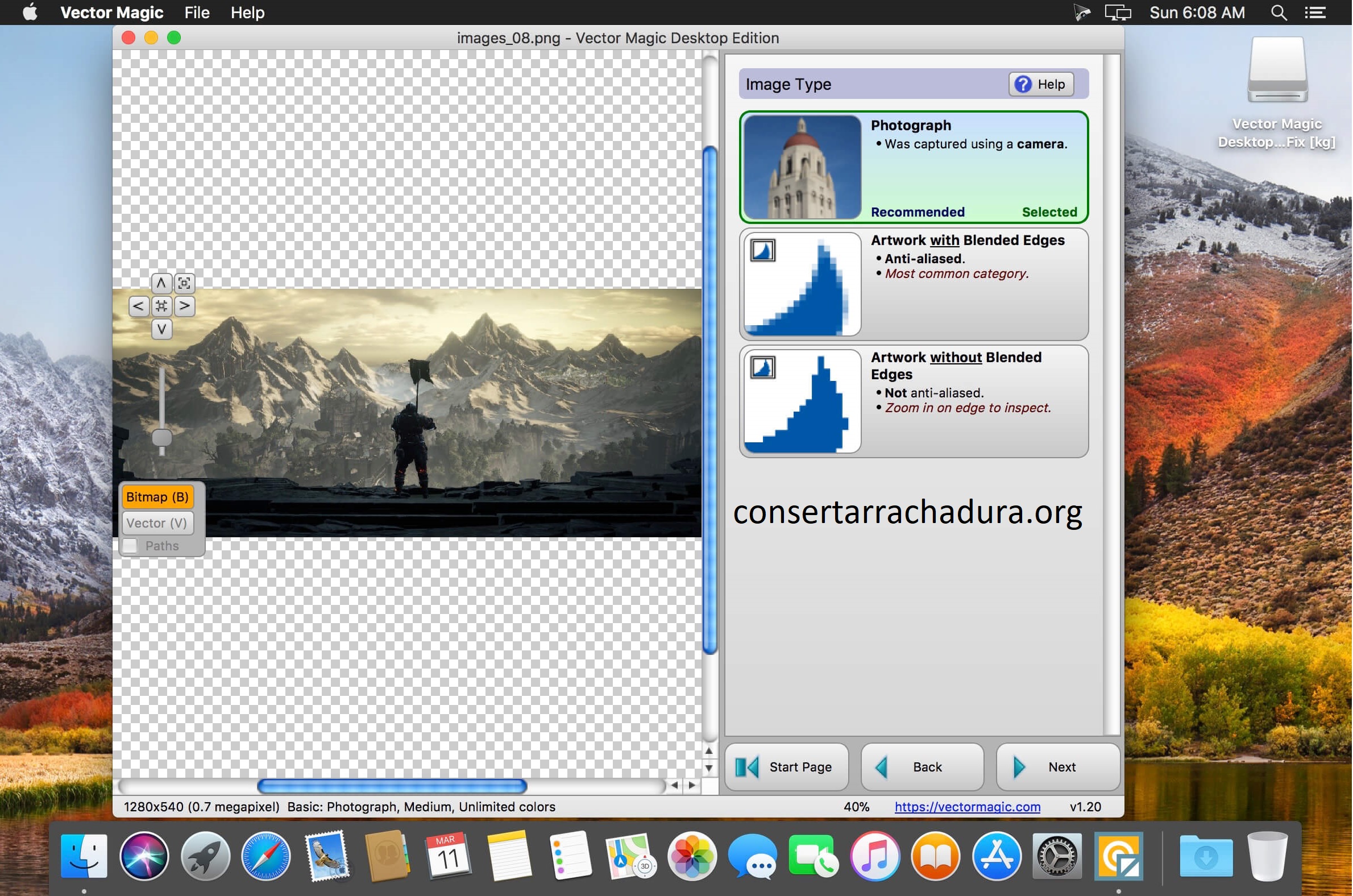Image resolution: width=1353 pixels, height=896 pixels.
Task: Open the Help menu
Action: tap(247, 13)
